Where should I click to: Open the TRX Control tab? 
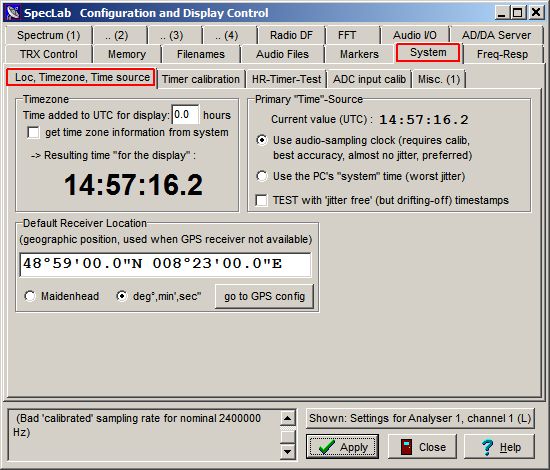pos(49,54)
